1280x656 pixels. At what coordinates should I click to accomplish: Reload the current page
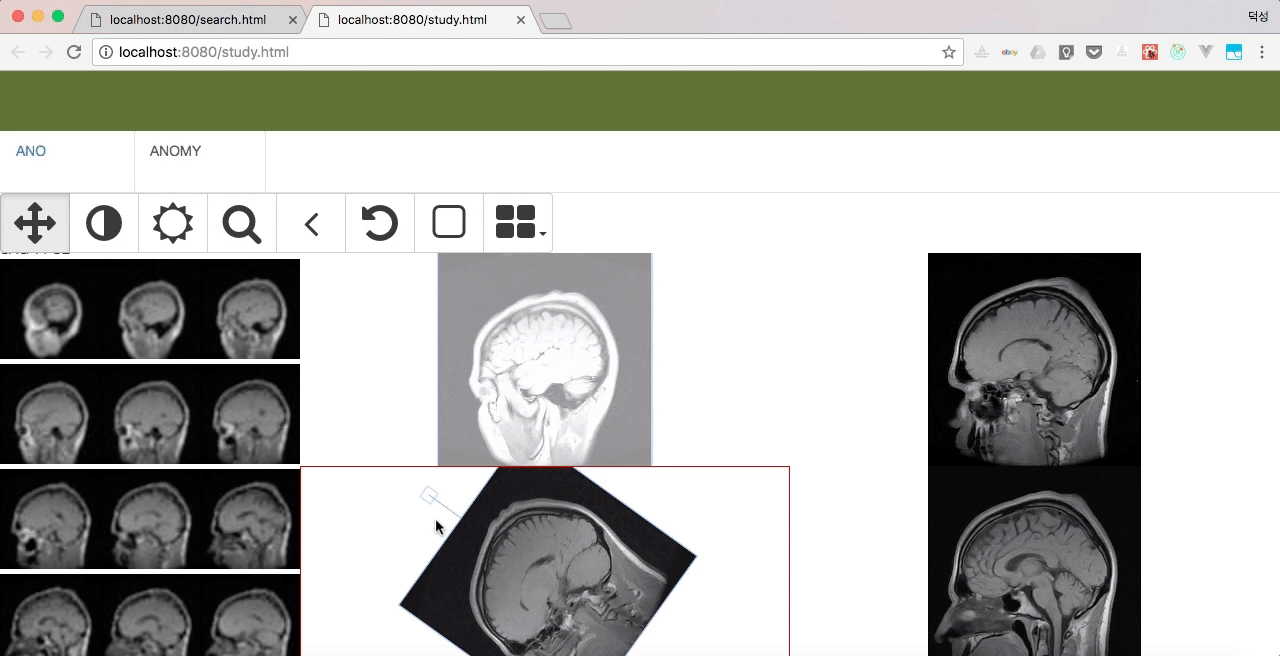tap(73, 52)
